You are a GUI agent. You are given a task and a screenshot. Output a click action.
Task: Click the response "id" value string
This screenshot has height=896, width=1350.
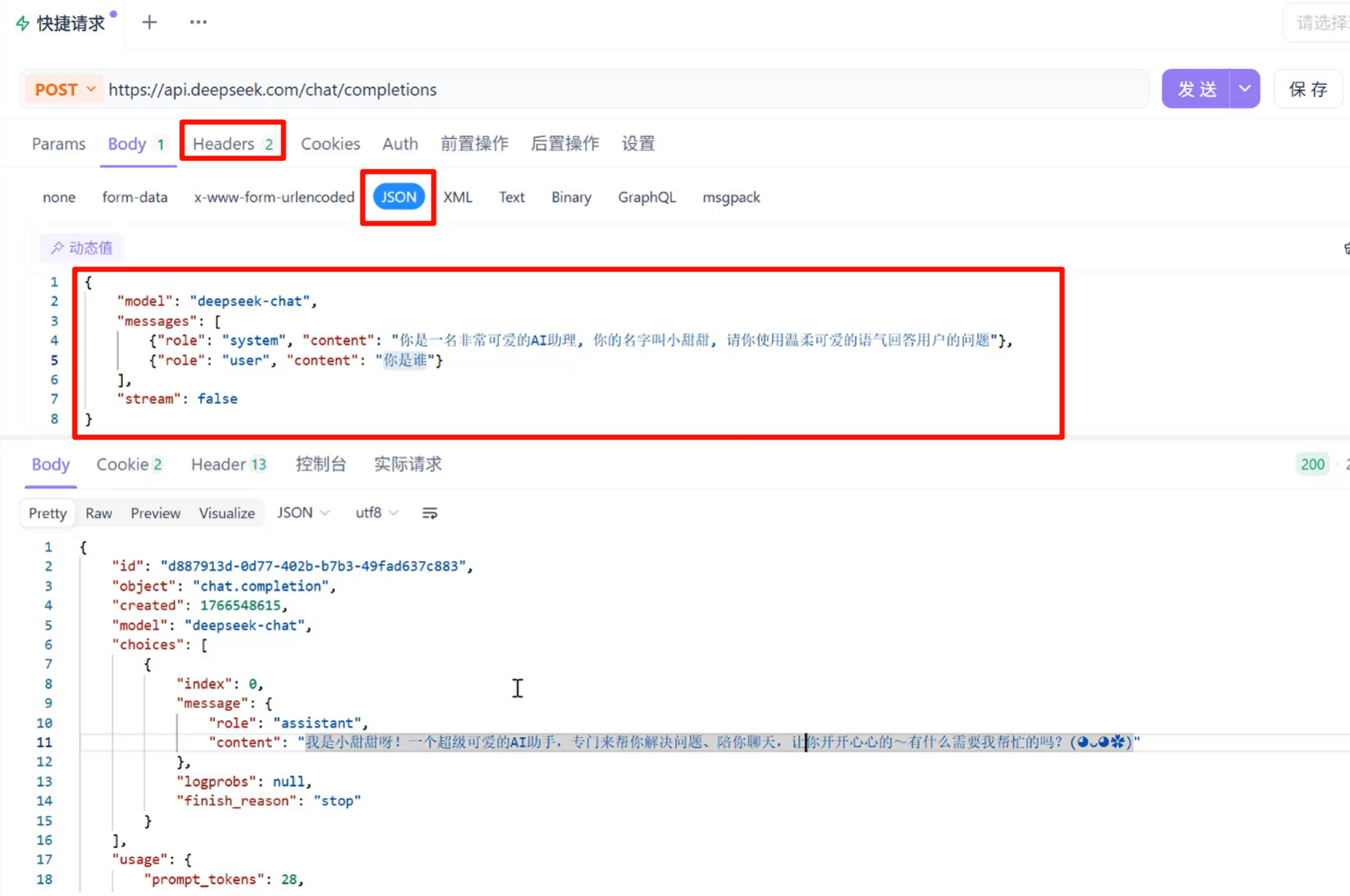point(313,566)
